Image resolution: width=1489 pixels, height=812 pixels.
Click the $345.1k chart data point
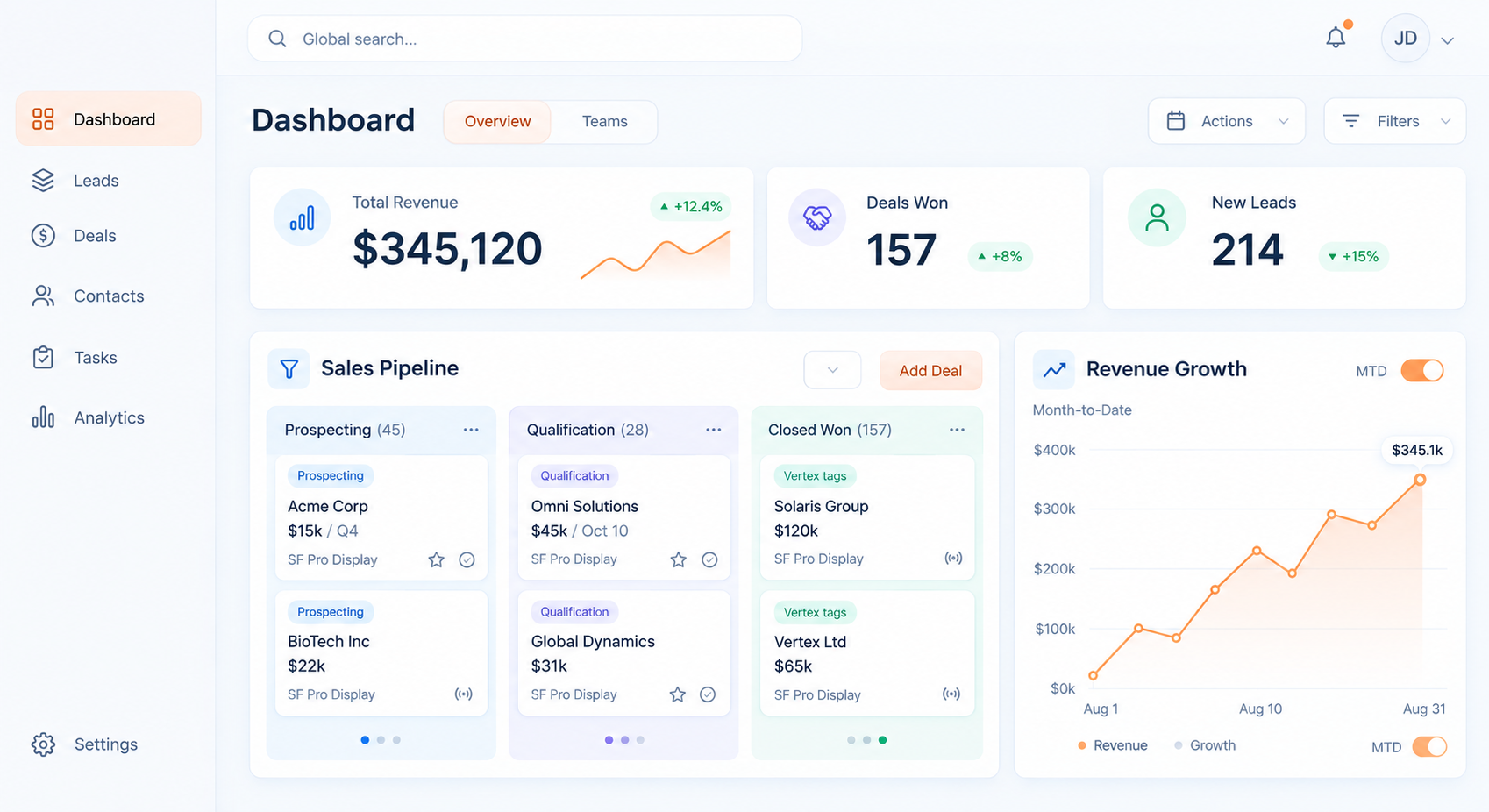coord(1420,480)
